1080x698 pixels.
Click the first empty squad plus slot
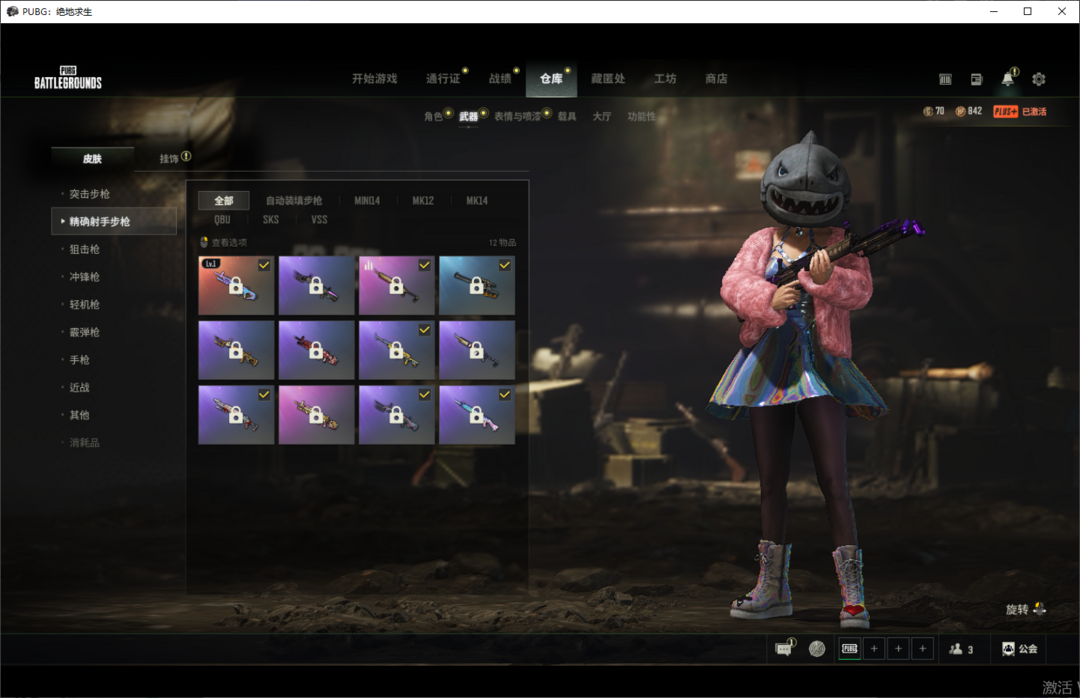coord(874,649)
